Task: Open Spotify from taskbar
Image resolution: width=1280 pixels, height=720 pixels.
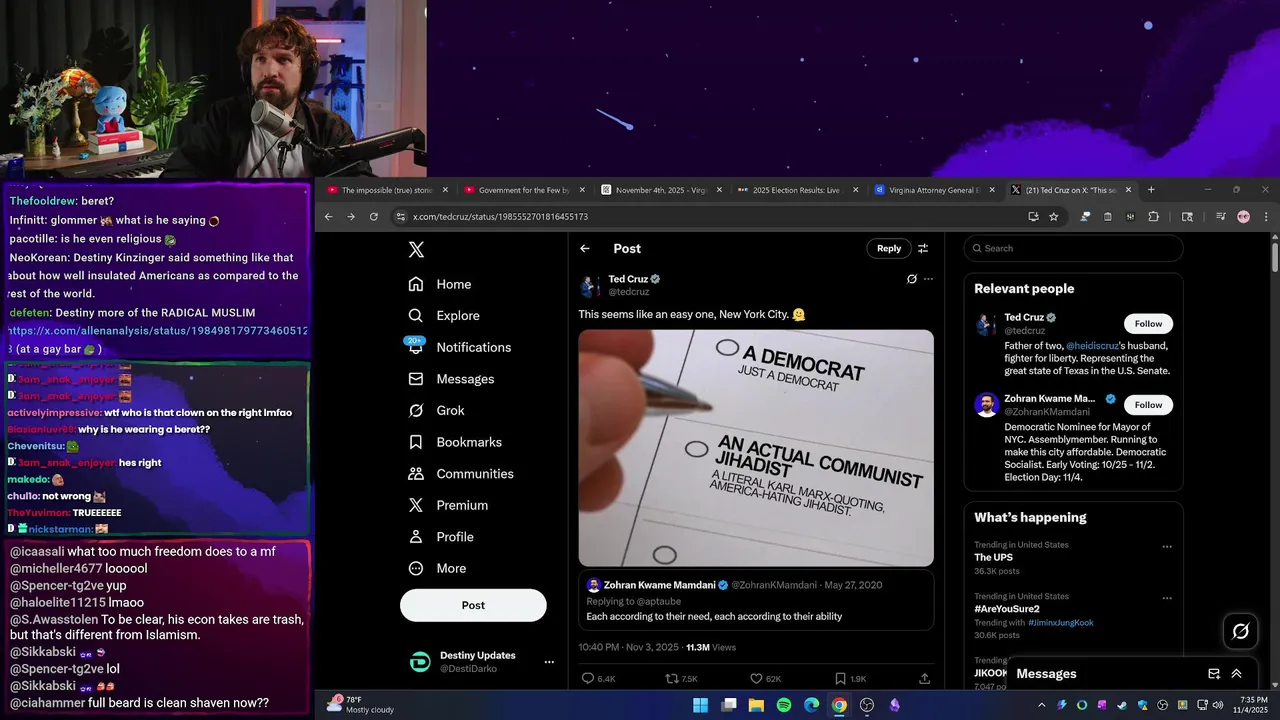Action: 784,705
